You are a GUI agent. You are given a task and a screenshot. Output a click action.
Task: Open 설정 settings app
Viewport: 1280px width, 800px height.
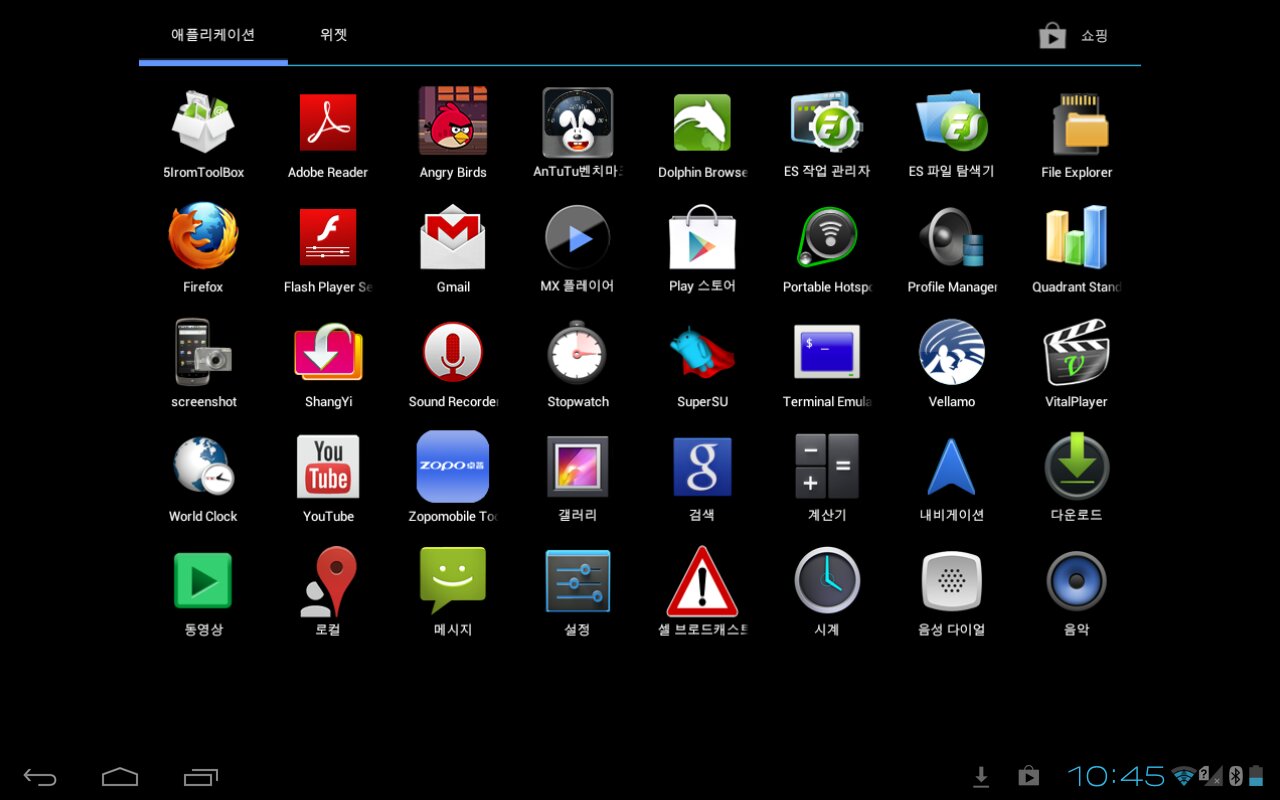coord(578,593)
